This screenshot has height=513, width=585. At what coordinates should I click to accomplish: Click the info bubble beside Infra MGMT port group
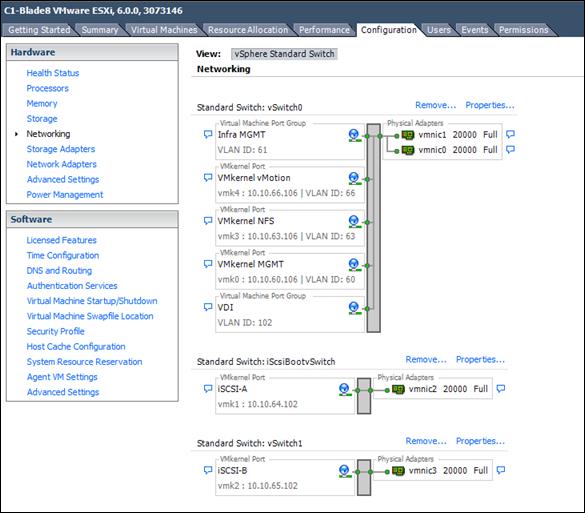click(x=208, y=134)
